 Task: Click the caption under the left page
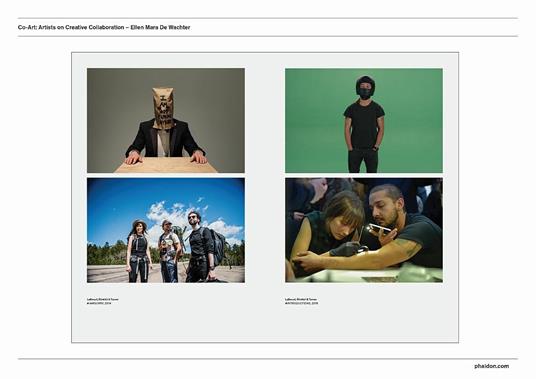click(x=103, y=301)
